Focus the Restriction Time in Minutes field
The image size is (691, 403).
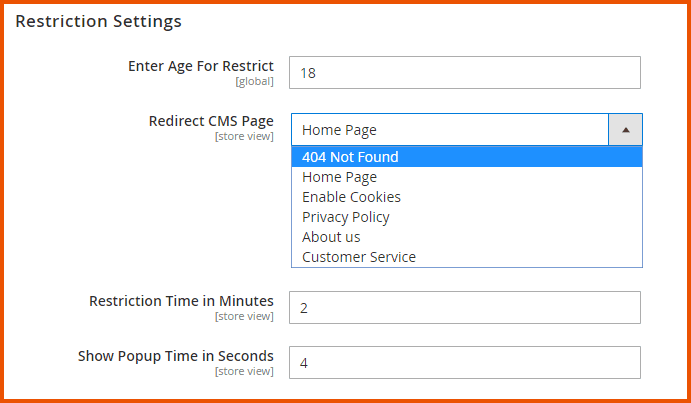pyautogui.click(x=464, y=308)
